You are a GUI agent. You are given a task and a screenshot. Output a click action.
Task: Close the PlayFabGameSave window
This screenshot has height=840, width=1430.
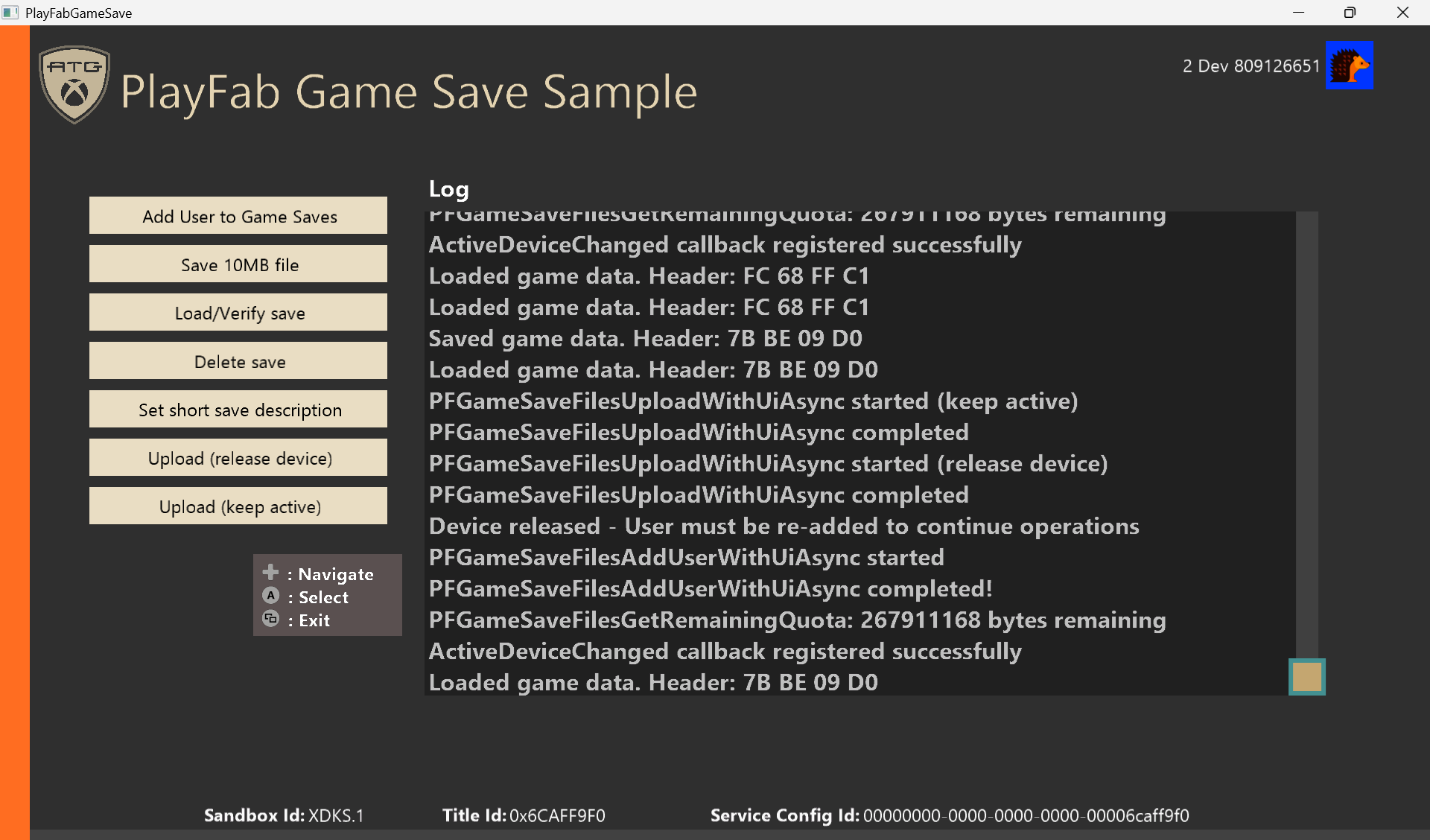click(1402, 13)
